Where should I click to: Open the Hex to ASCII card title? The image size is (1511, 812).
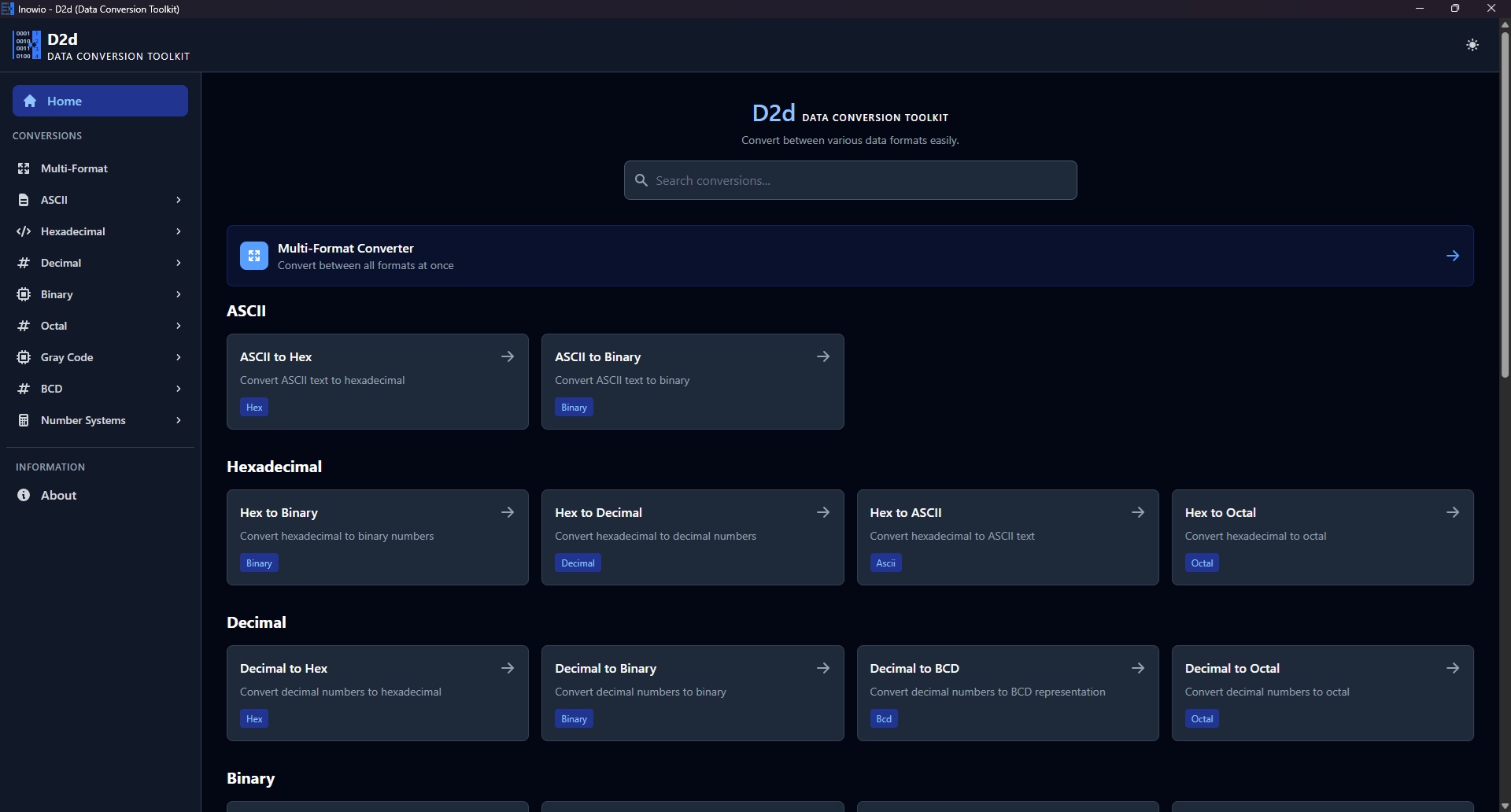(x=906, y=512)
